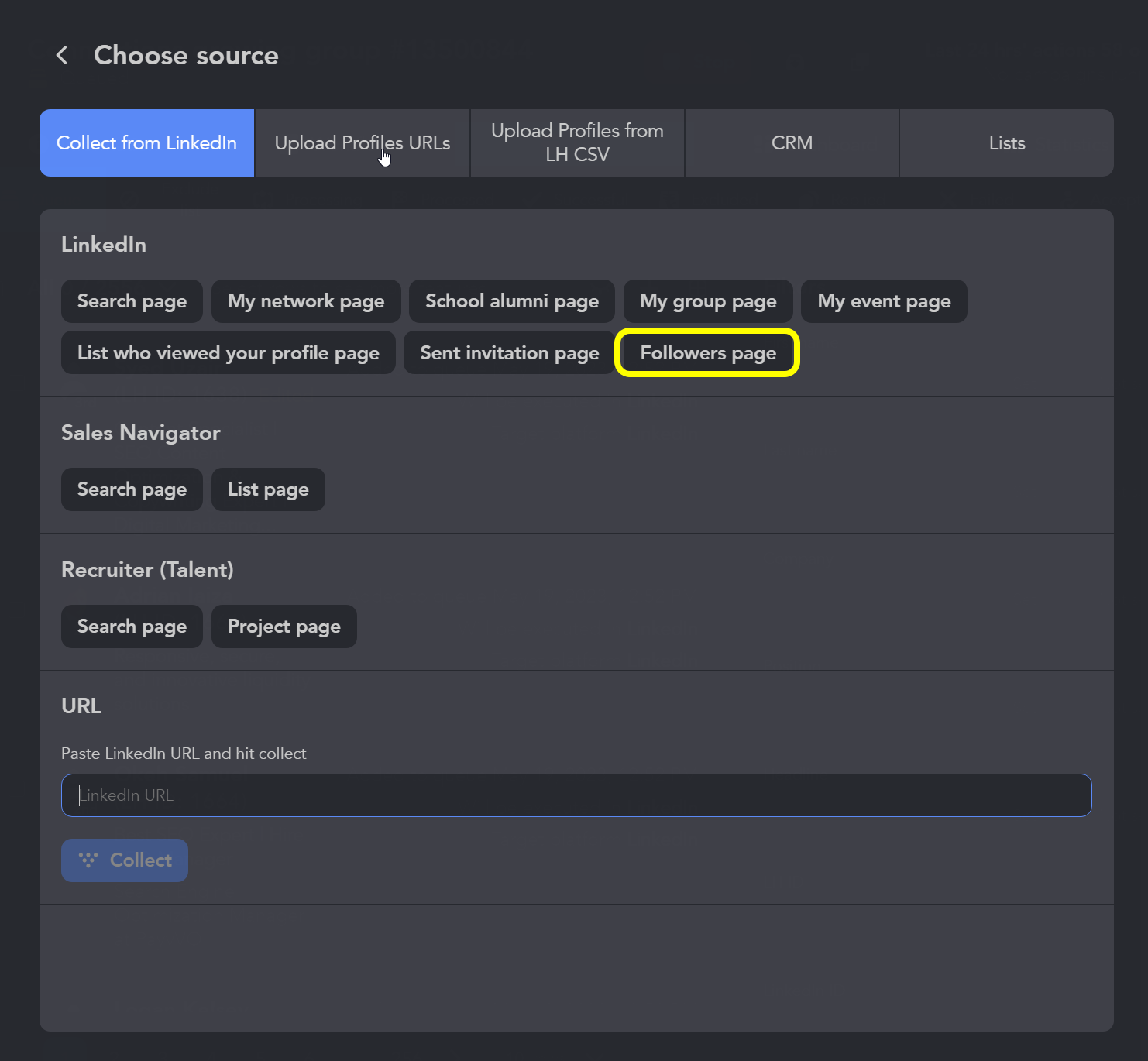Viewport: 1148px width, 1061px height.
Task: Open the Upload Profiles from LH CSV tab
Action: [x=577, y=142]
